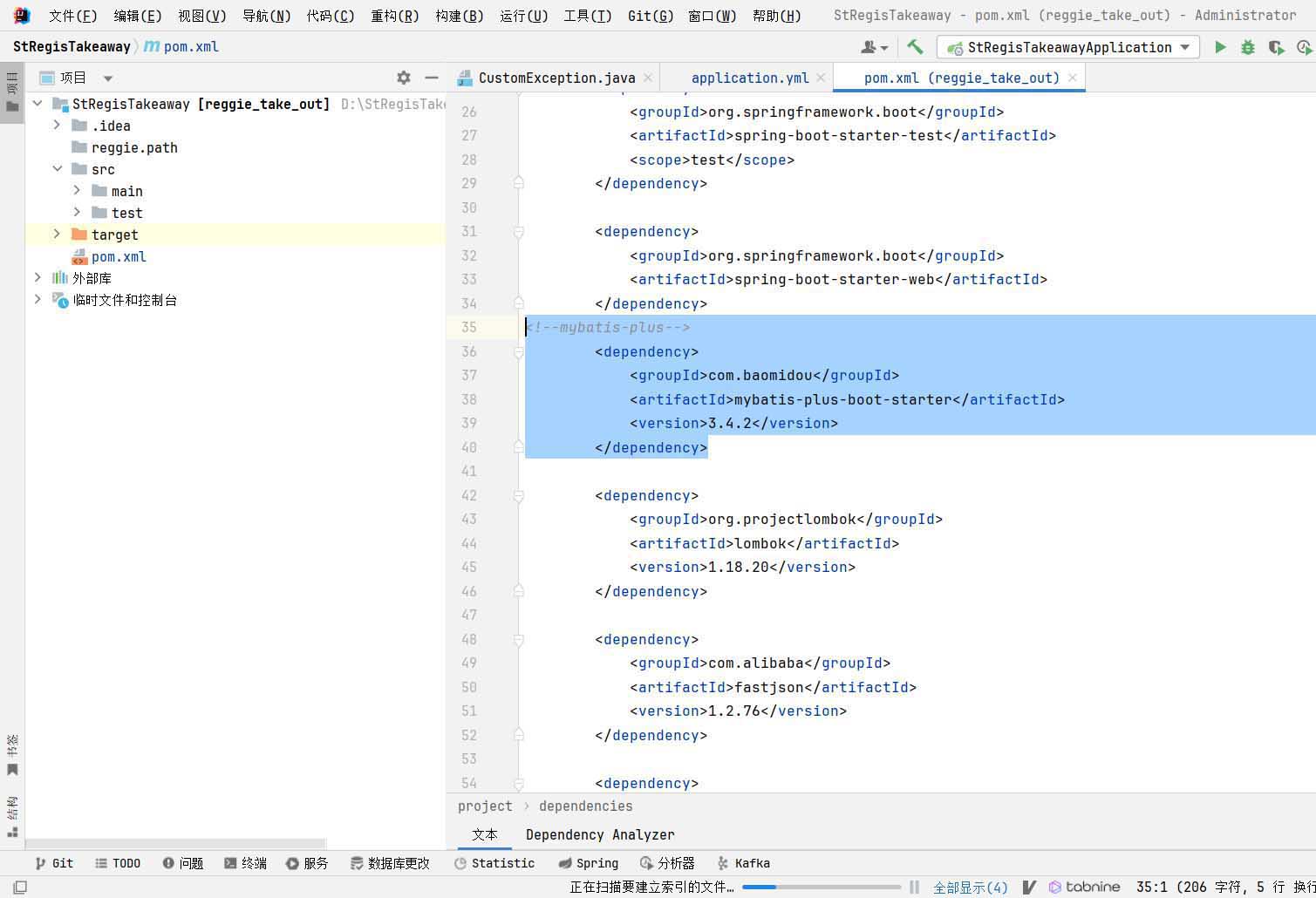Viewport: 1316px width, 898px height.
Task: Fold the mybatis-plus dependency block at line 36
Action: tap(518, 351)
